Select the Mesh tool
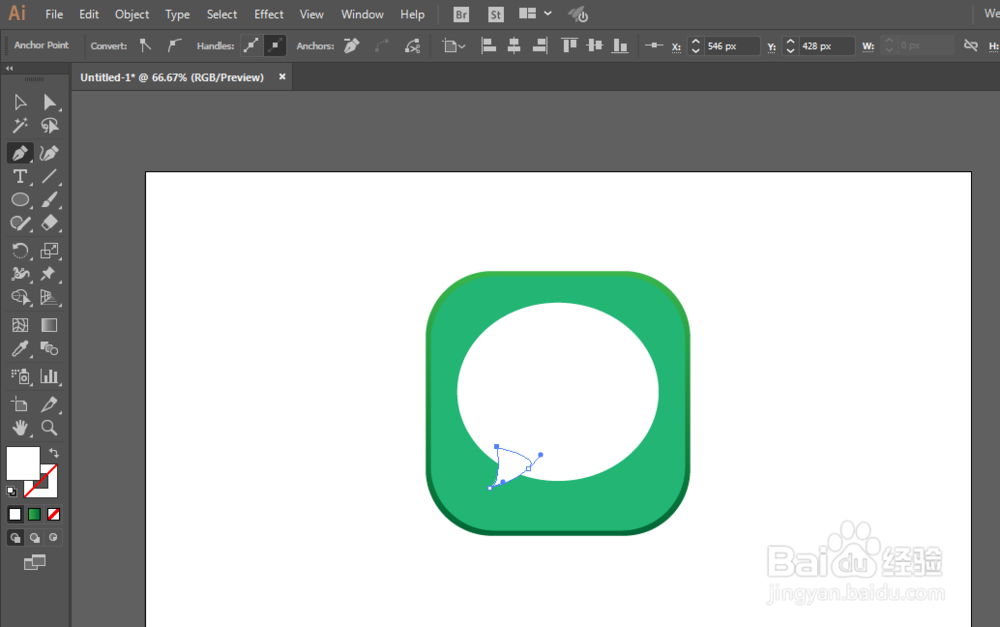 pyautogui.click(x=20, y=325)
